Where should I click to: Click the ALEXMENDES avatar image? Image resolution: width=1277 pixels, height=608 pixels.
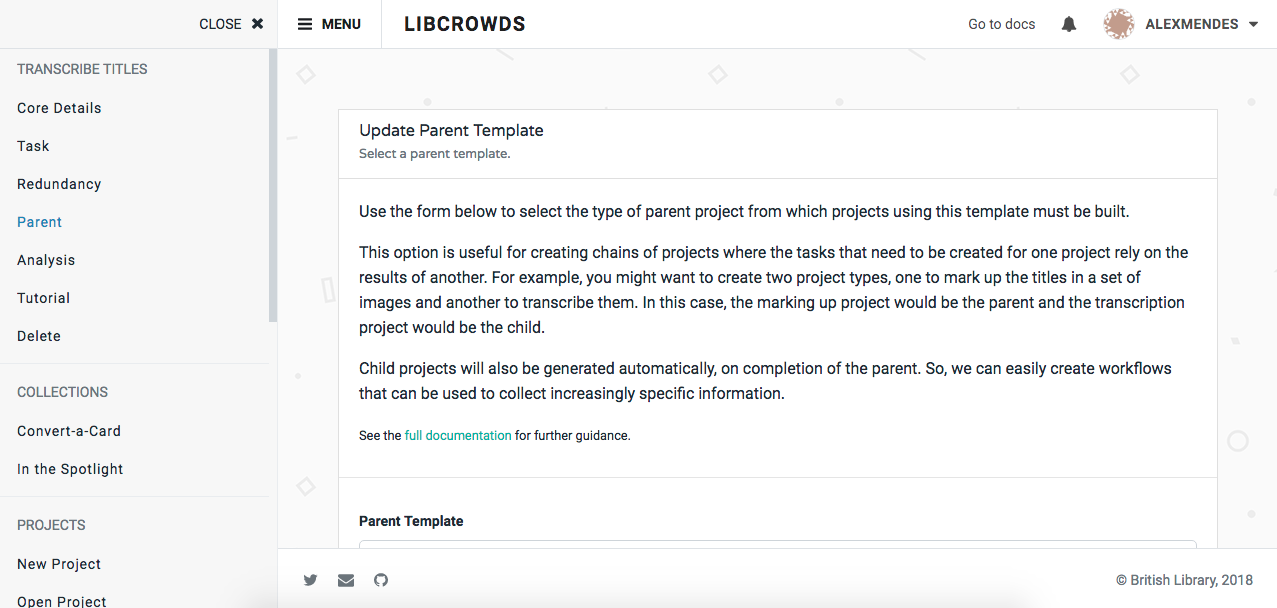coord(1118,23)
